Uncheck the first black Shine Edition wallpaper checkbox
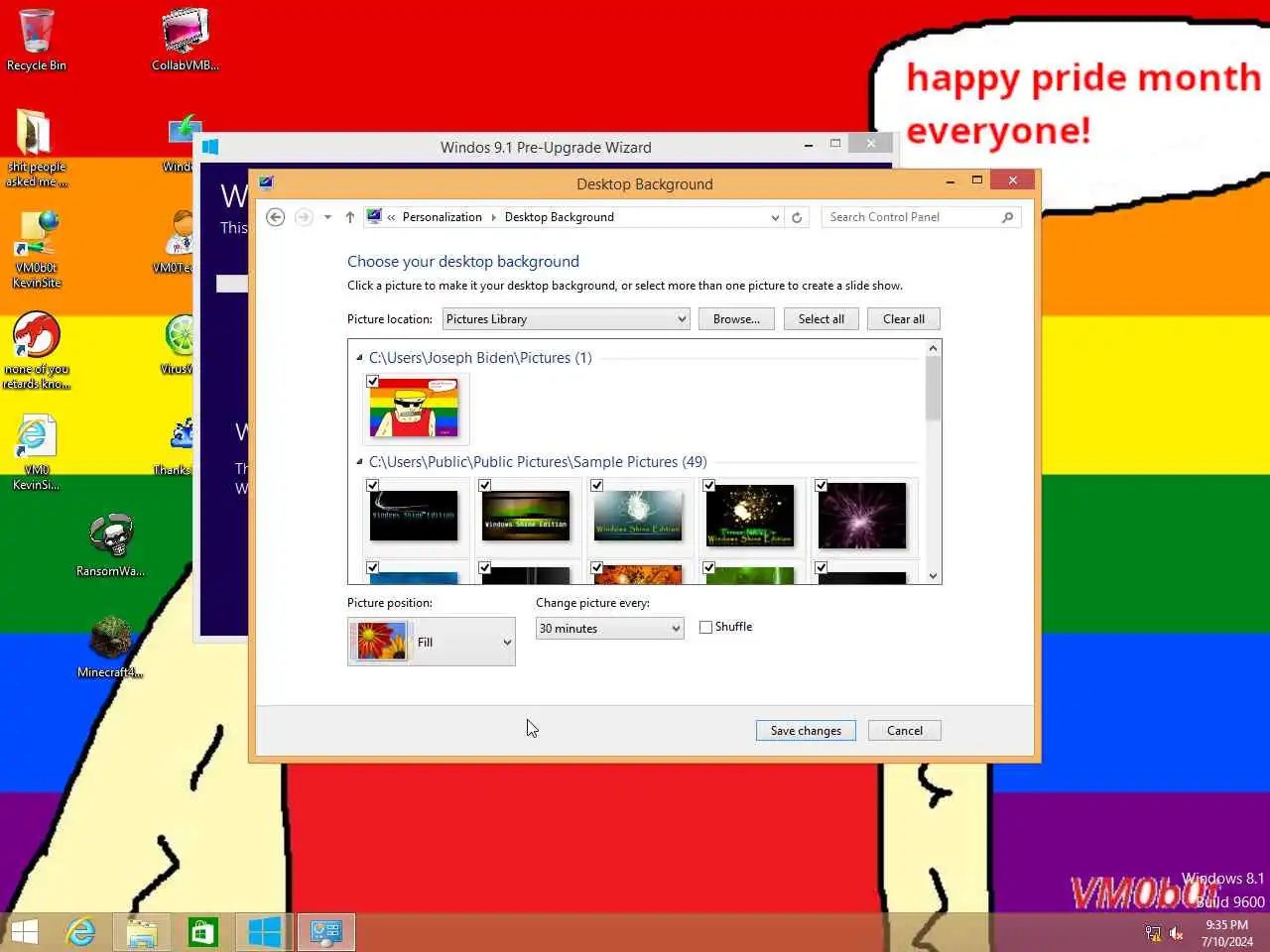The height and width of the screenshot is (952, 1270). (x=373, y=486)
